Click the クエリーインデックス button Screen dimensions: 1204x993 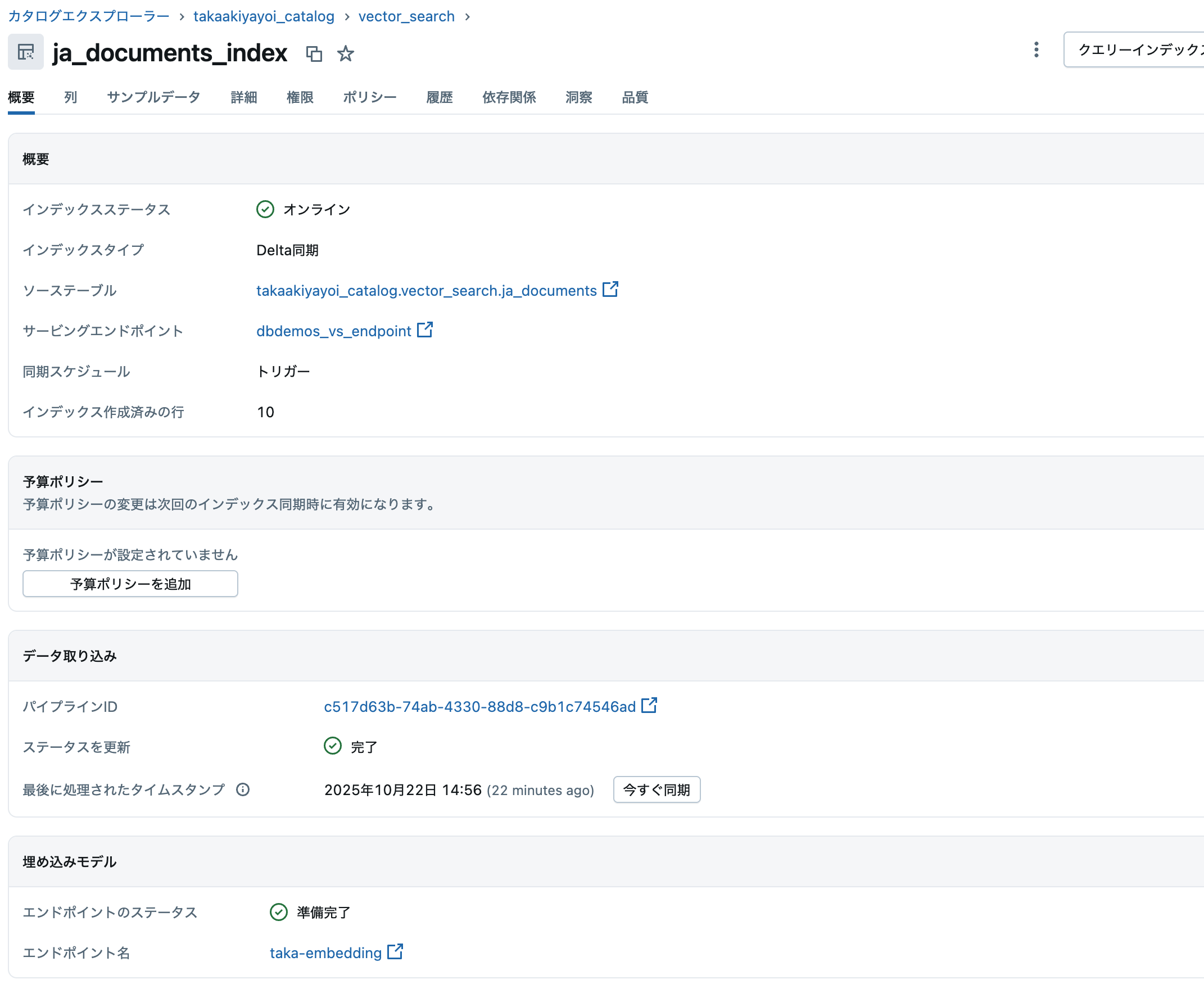1138,51
